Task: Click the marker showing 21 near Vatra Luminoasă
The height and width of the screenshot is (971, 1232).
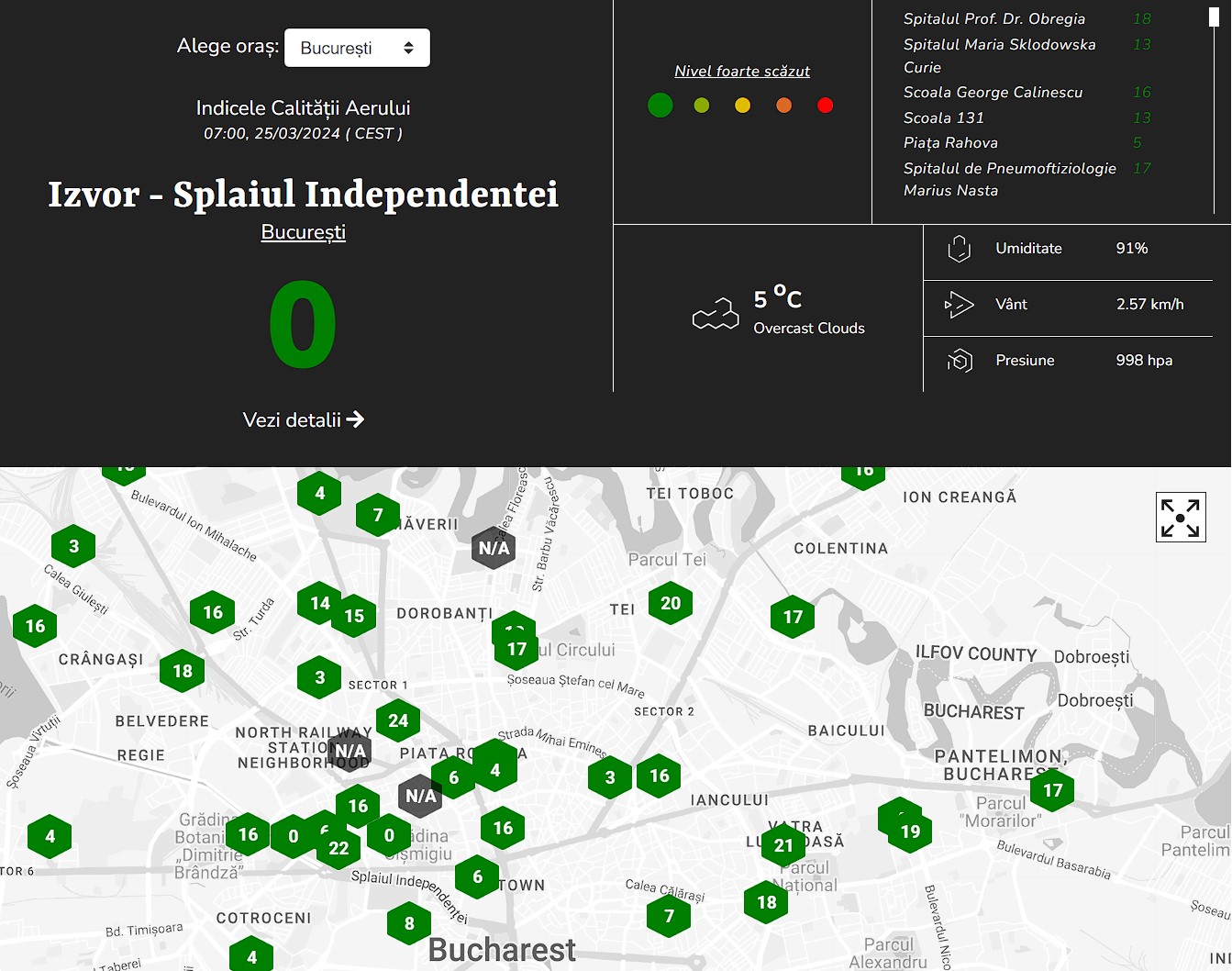Action: pyautogui.click(x=783, y=845)
